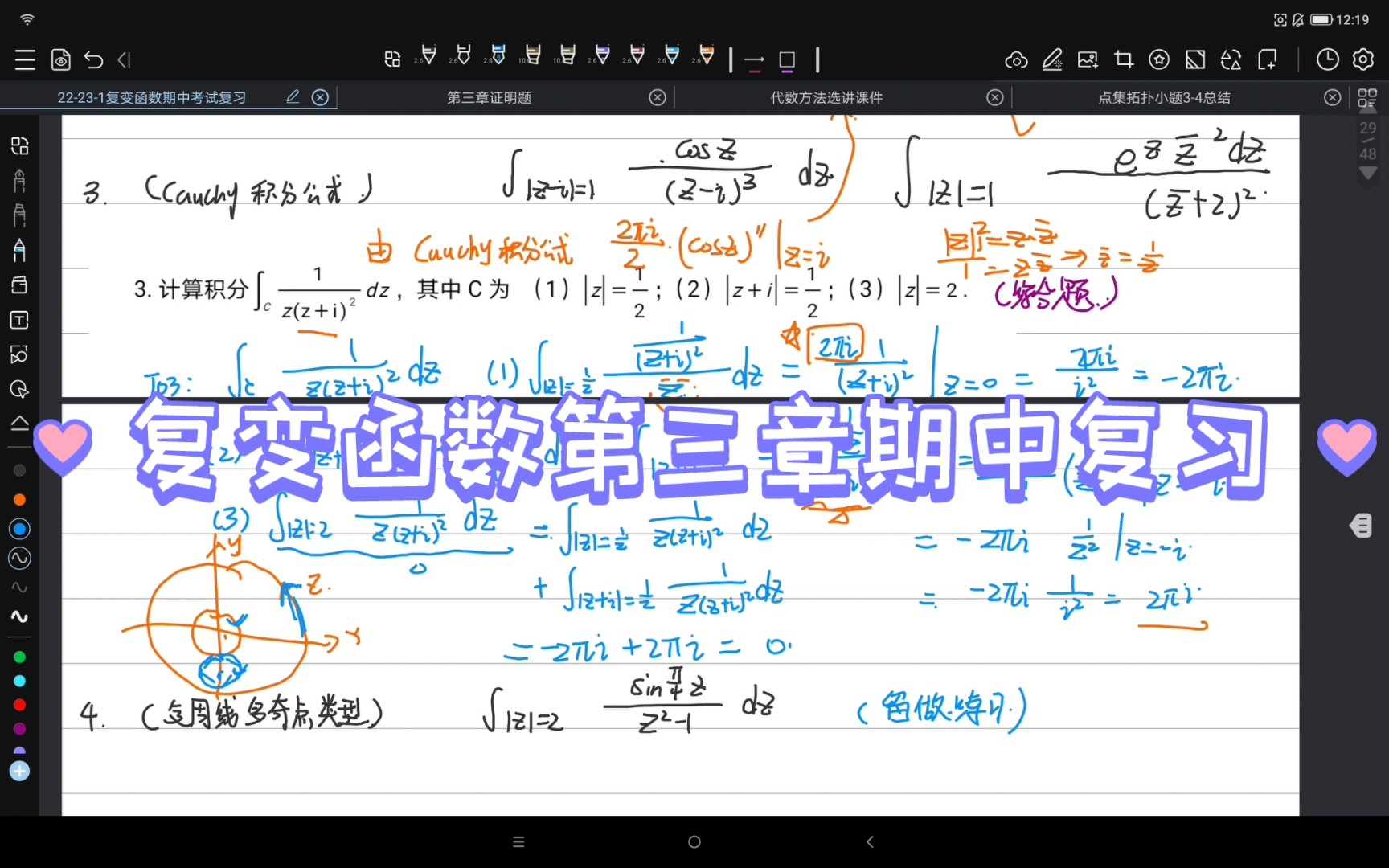Viewport: 1389px width, 868px height.
Task: Open the hamburger menu
Action: click(x=25, y=59)
